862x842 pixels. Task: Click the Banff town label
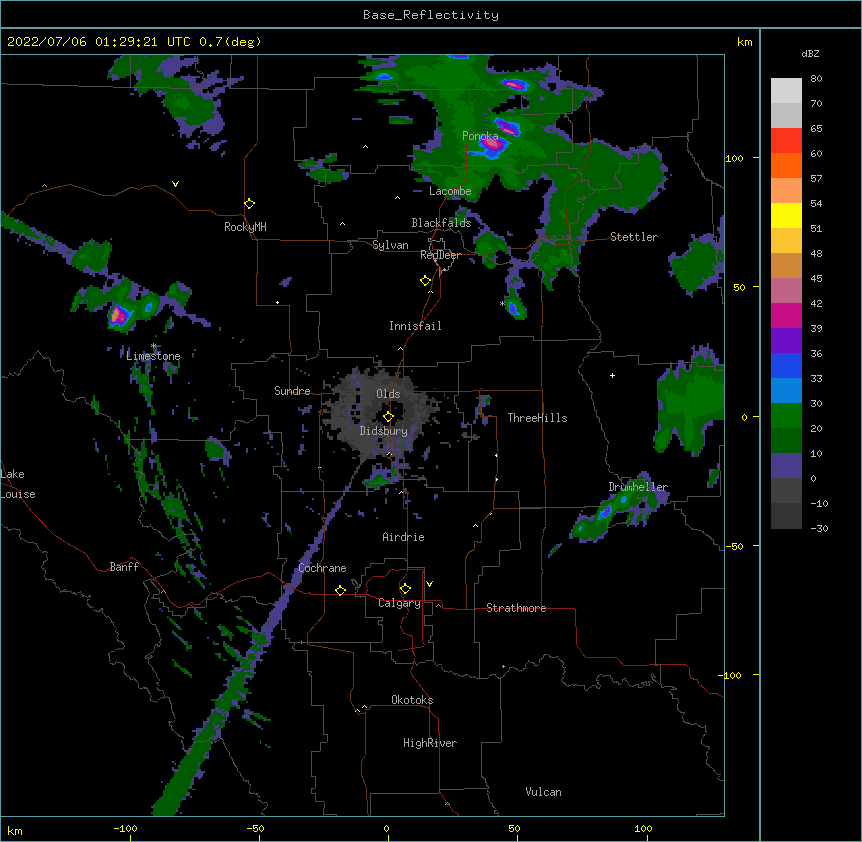pyautogui.click(x=124, y=567)
